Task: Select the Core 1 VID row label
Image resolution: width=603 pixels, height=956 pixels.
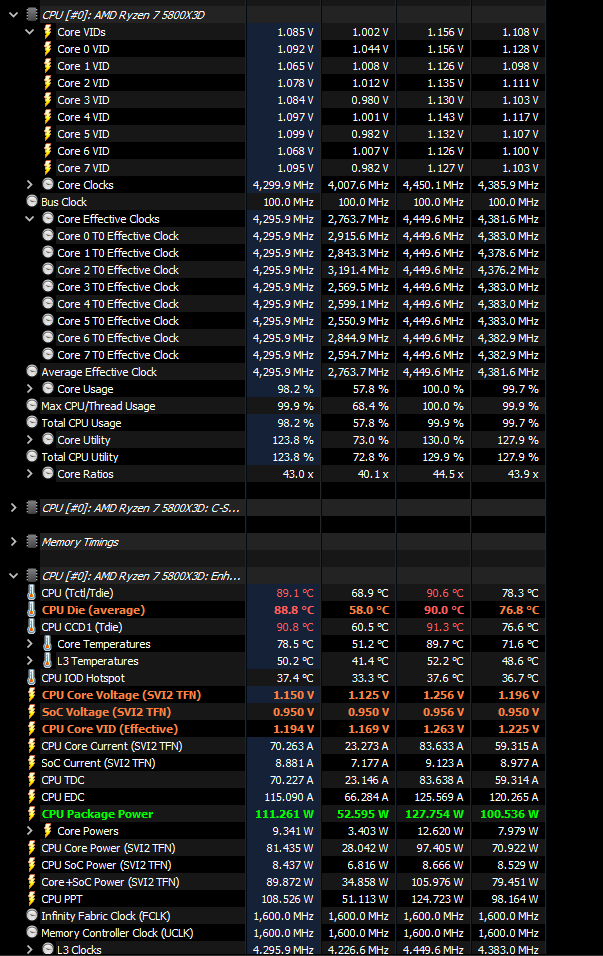Action: click(83, 66)
